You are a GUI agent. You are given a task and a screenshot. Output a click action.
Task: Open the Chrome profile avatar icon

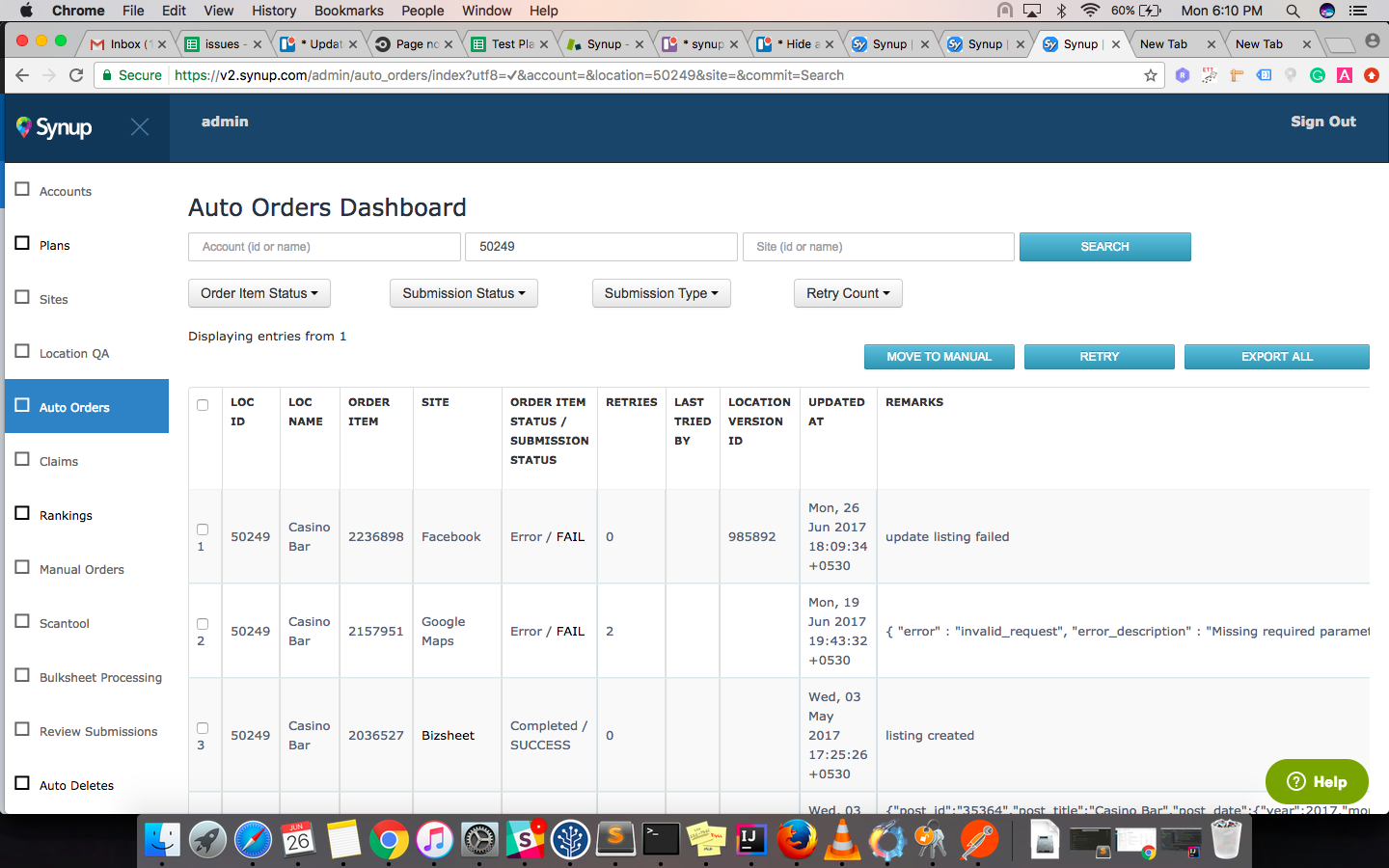click(1373, 41)
